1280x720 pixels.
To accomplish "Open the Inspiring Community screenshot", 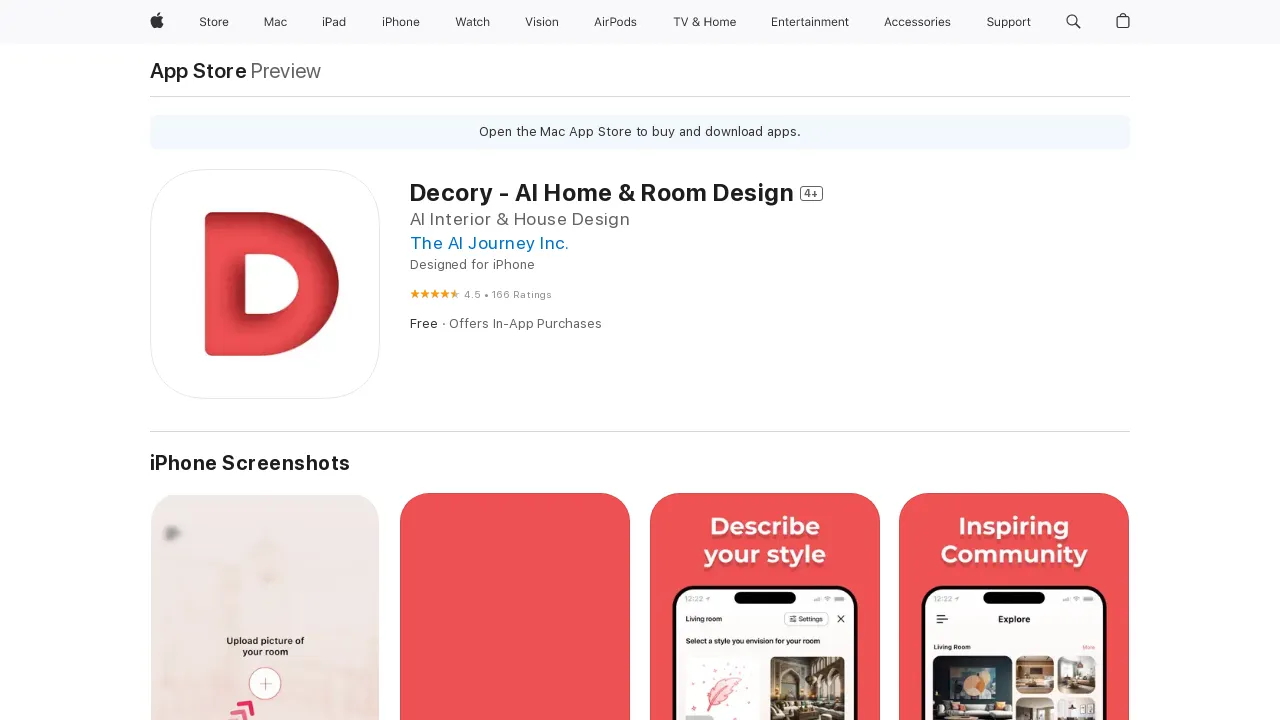I will click(1014, 606).
